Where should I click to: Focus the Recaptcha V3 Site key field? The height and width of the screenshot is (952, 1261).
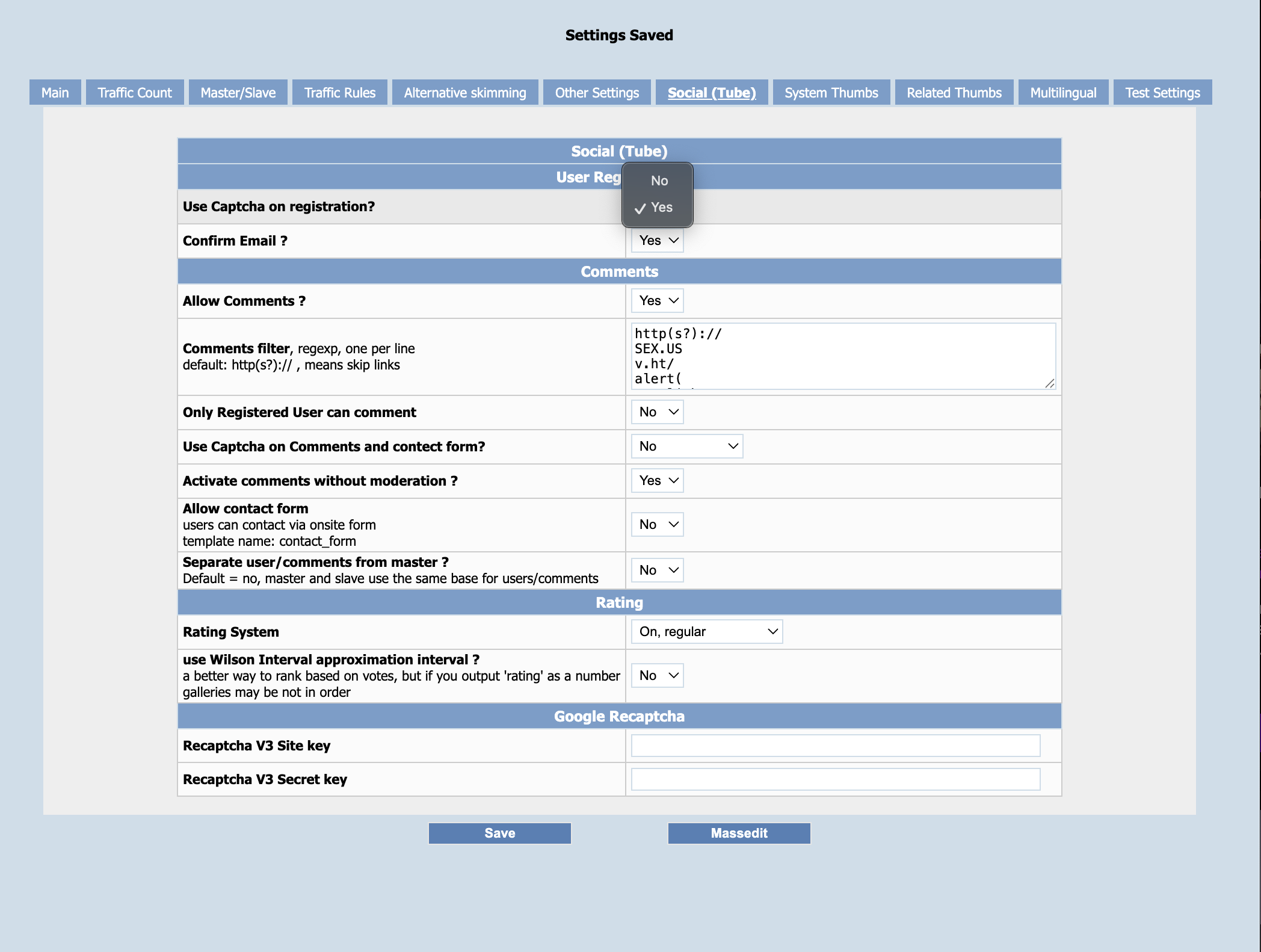[836, 746]
